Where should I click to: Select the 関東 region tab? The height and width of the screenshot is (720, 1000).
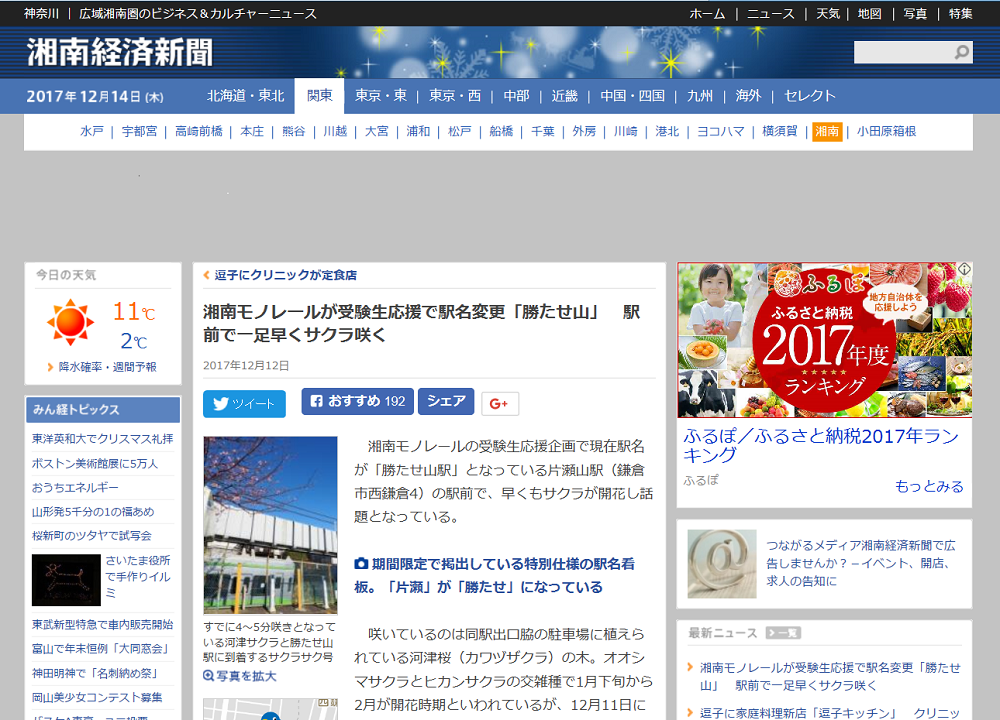pyautogui.click(x=320, y=96)
